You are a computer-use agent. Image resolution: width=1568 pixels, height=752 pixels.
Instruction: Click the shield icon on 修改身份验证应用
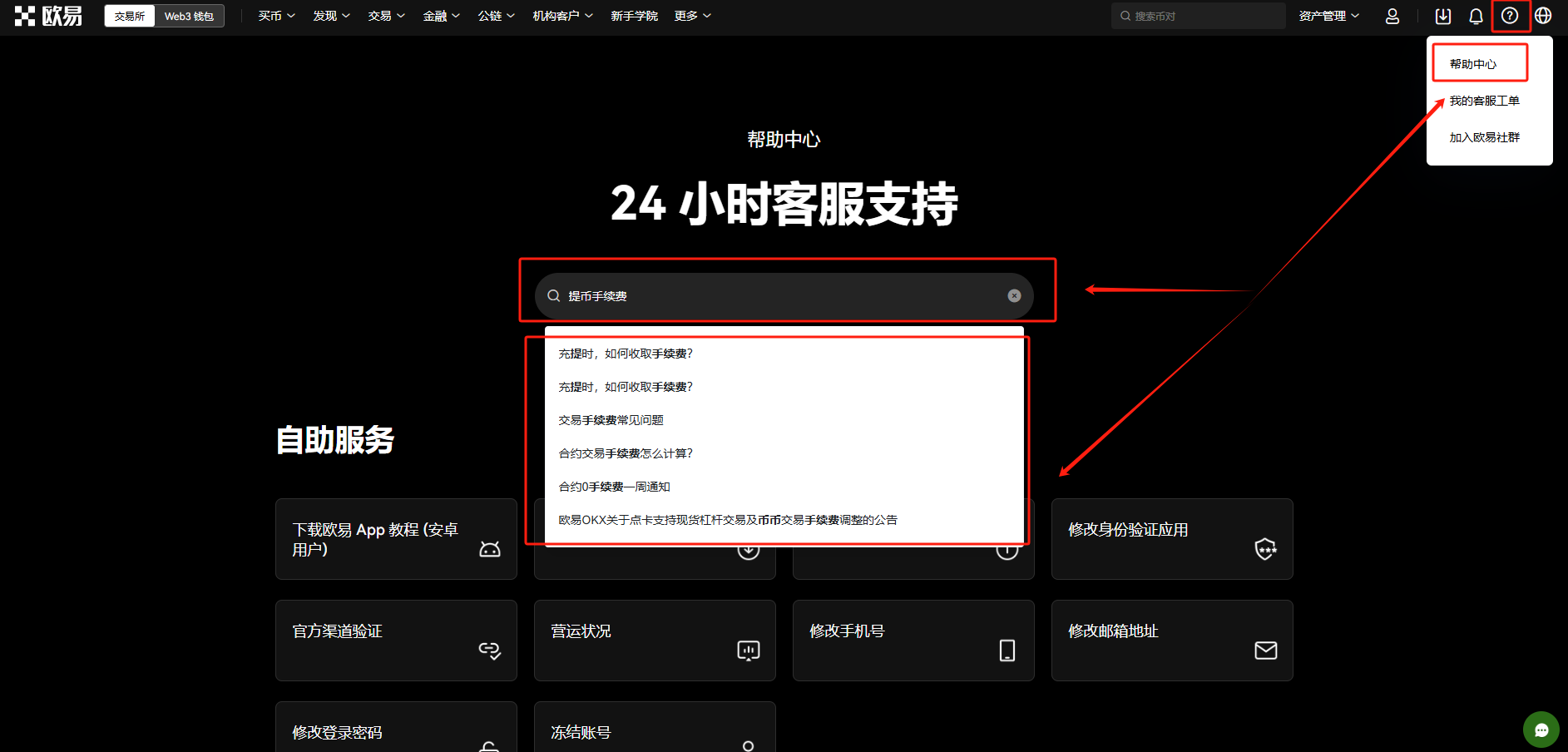pos(1266,549)
